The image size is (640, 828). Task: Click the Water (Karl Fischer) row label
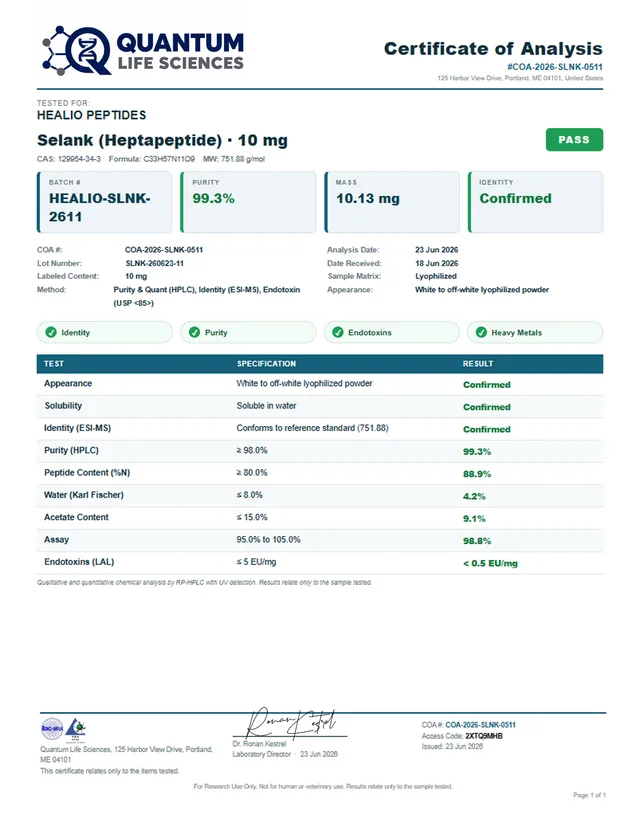(84, 495)
